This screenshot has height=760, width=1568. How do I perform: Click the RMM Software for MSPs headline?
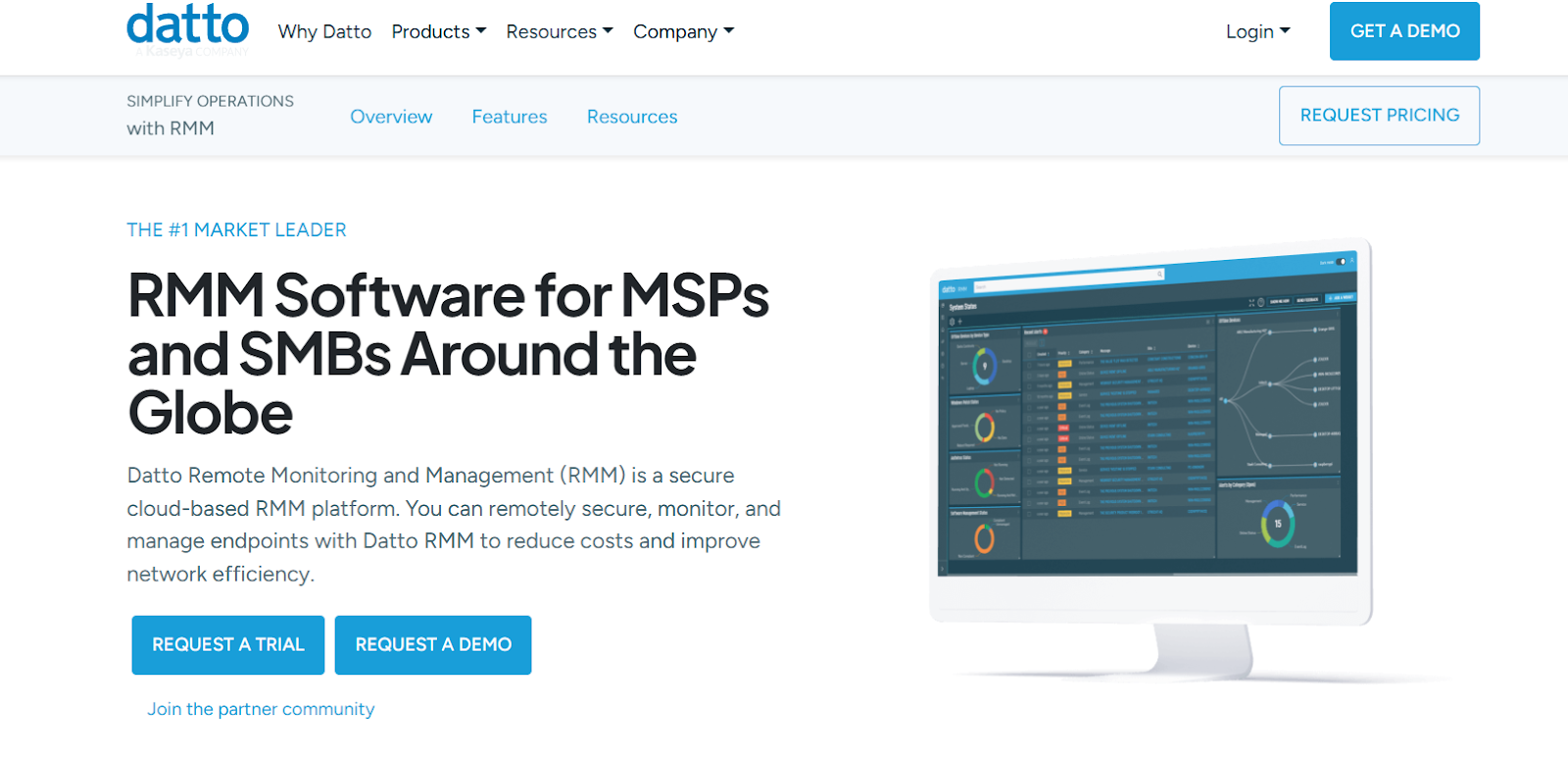(448, 354)
